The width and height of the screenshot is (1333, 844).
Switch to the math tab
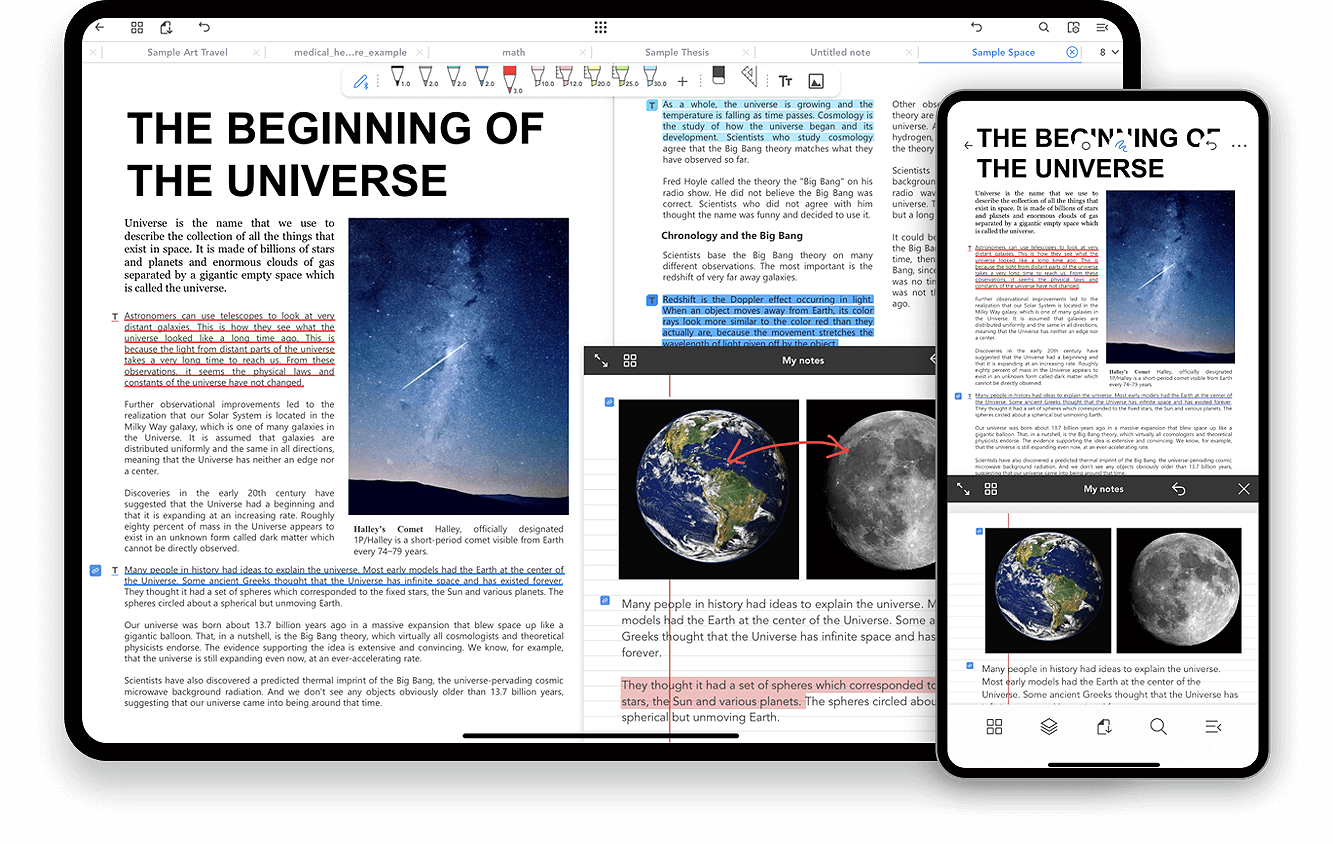pos(513,51)
